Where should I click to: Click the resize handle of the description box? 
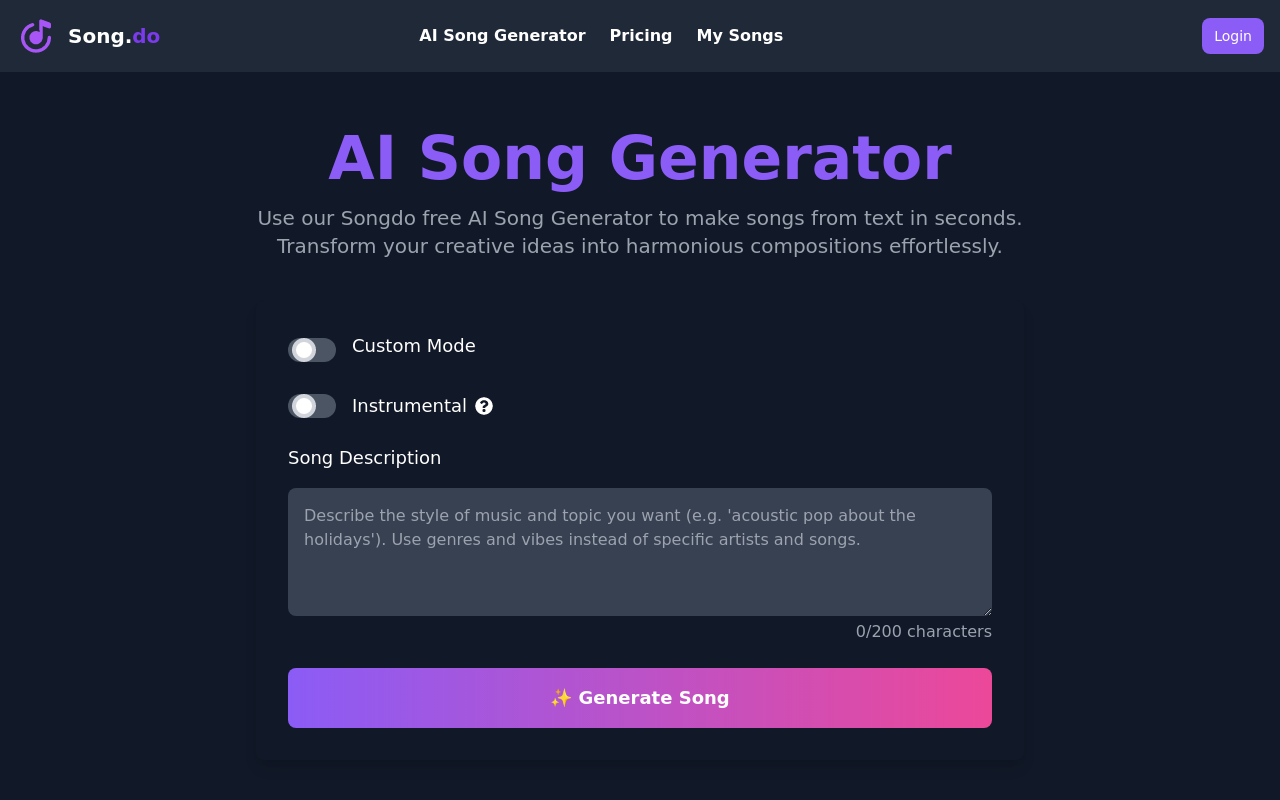987,611
